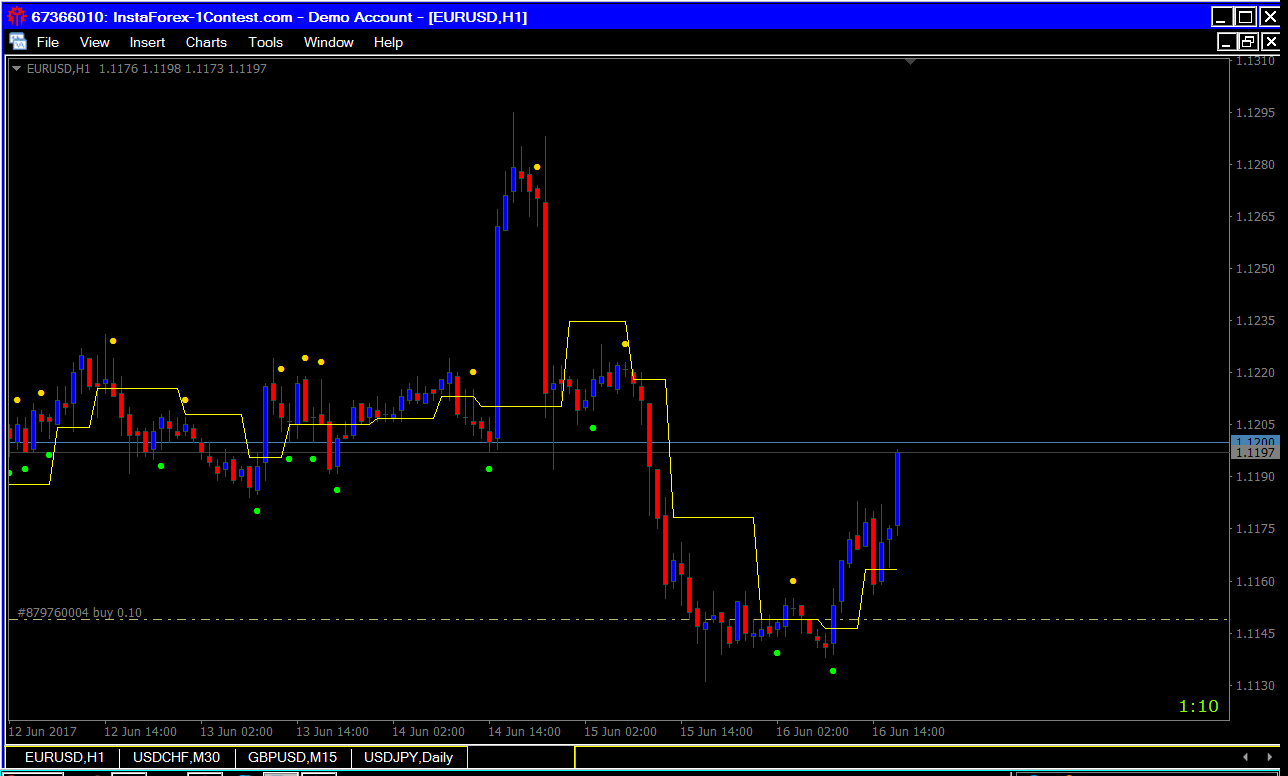Click the '12 Jun 2017' time axis label
This screenshot has height=776, width=1288.
42,732
